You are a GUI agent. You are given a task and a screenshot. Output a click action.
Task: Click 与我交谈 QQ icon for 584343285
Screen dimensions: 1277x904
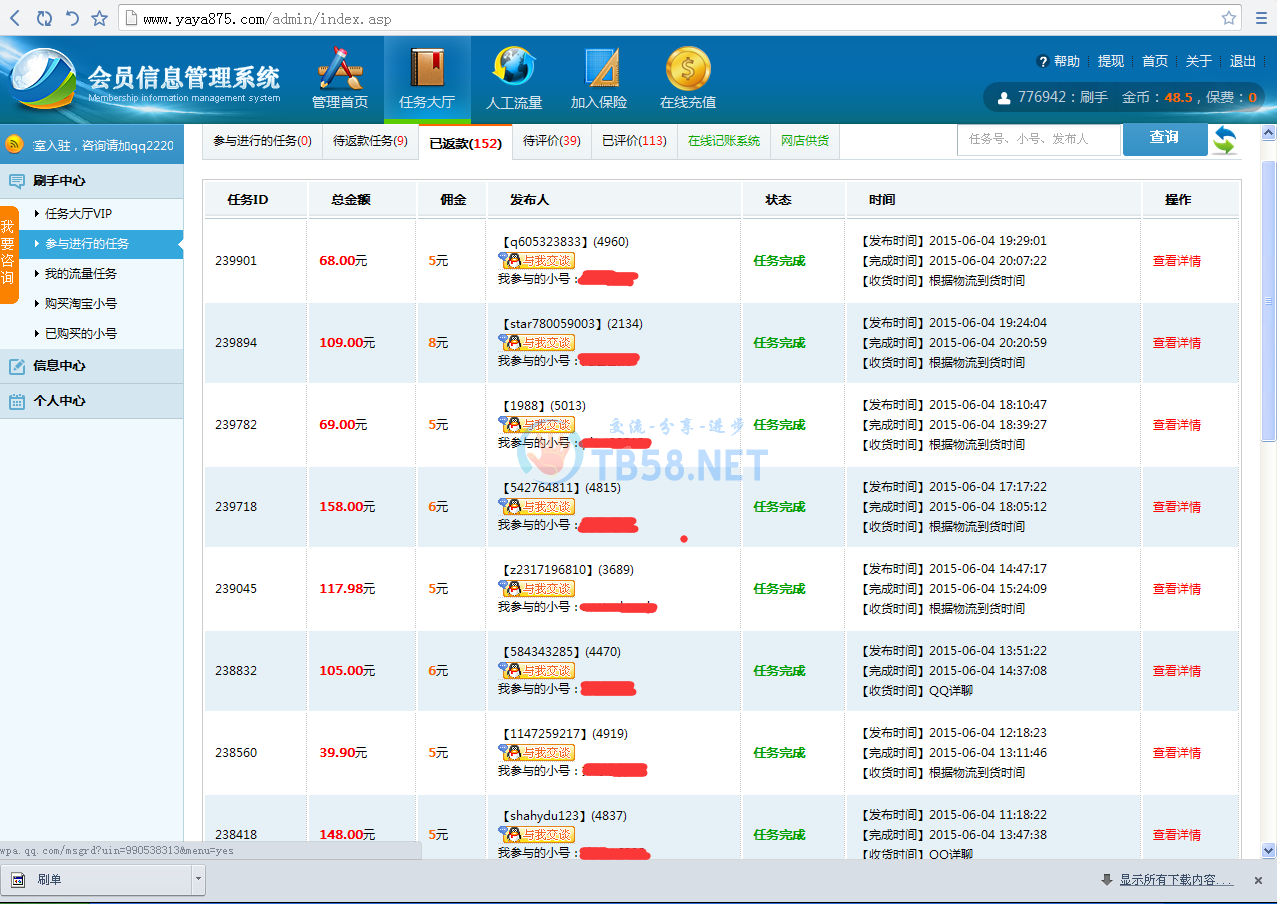click(537, 670)
